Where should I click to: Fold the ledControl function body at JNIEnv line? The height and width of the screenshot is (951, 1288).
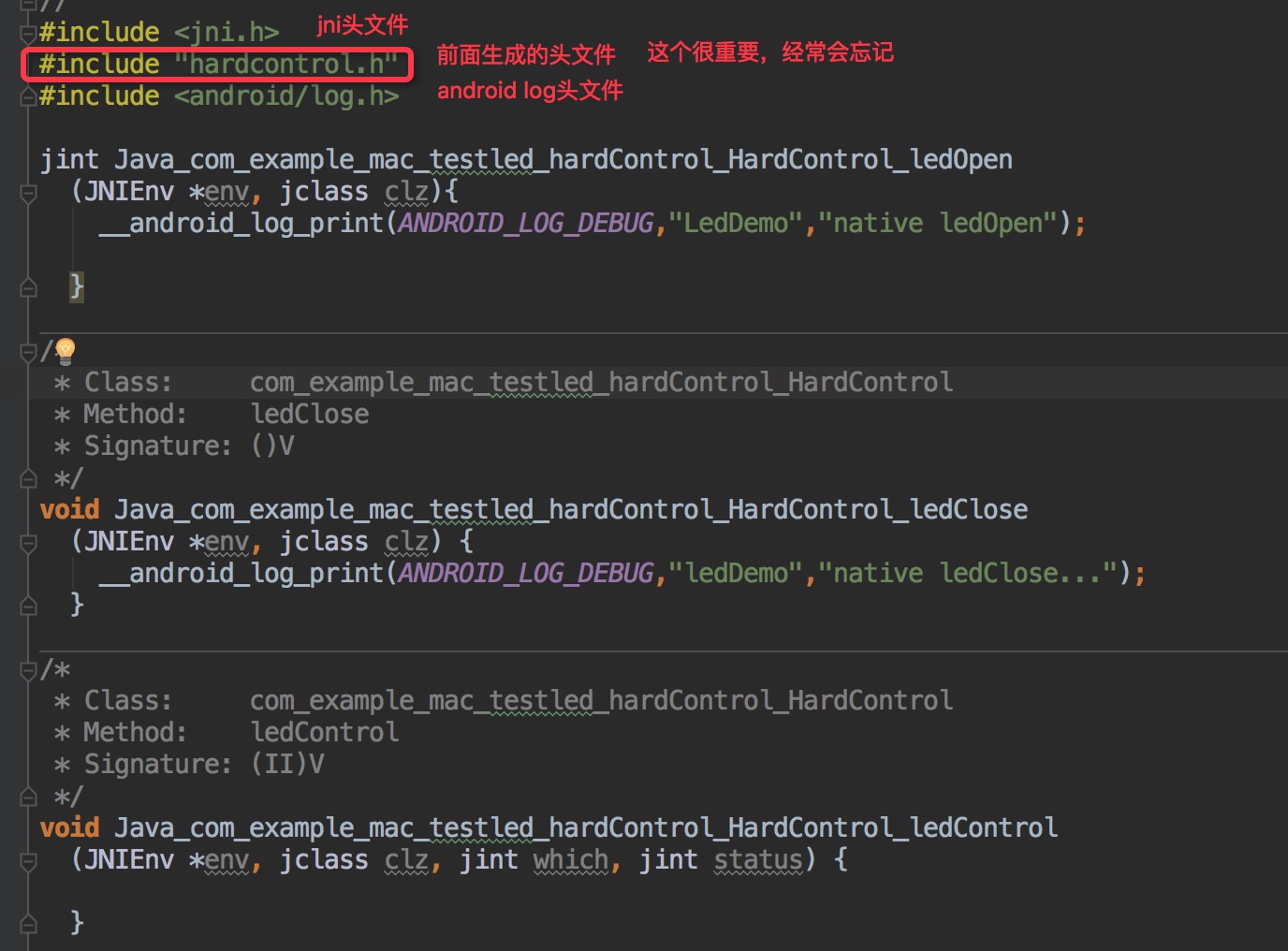(28, 861)
